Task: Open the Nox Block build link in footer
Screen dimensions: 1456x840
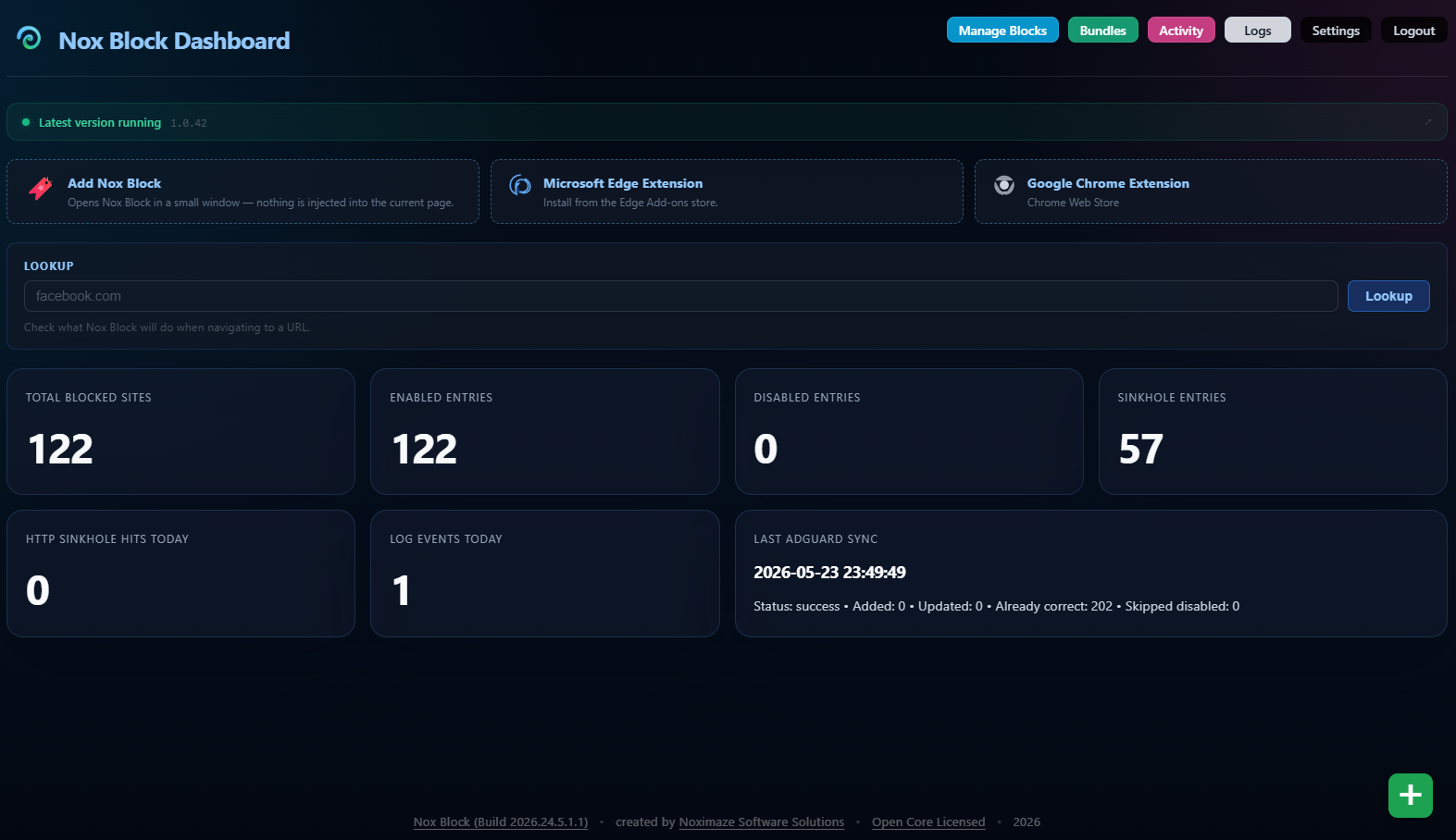Action: (501, 821)
